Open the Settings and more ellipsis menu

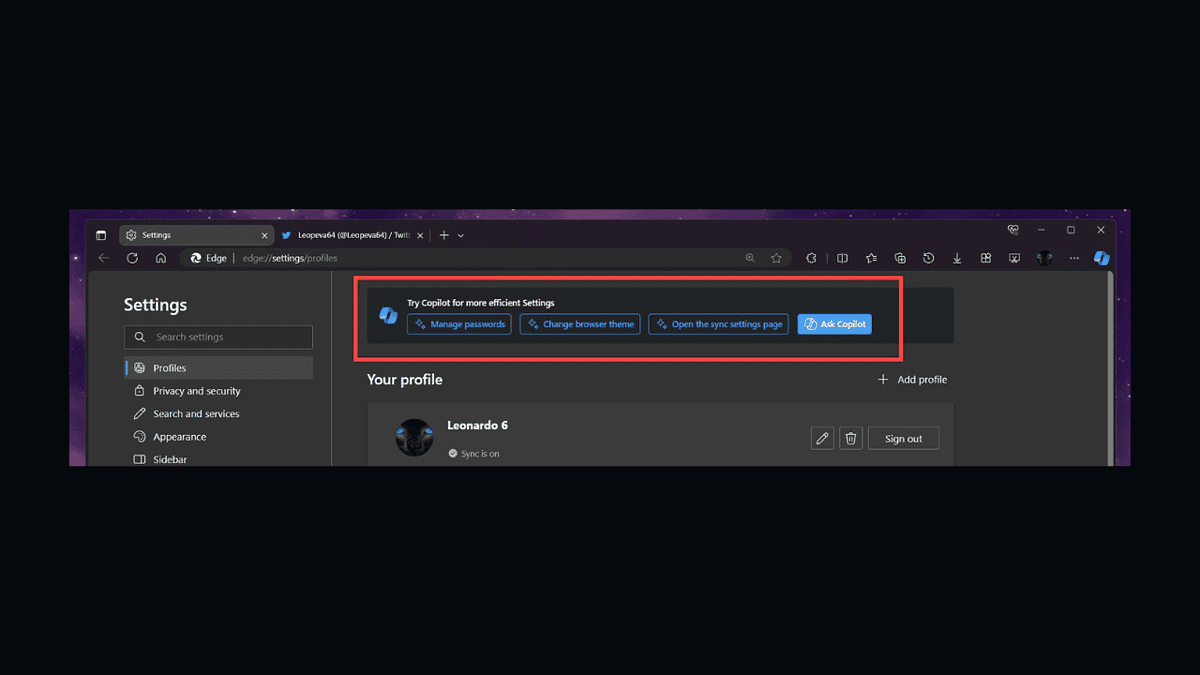click(1074, 258)
